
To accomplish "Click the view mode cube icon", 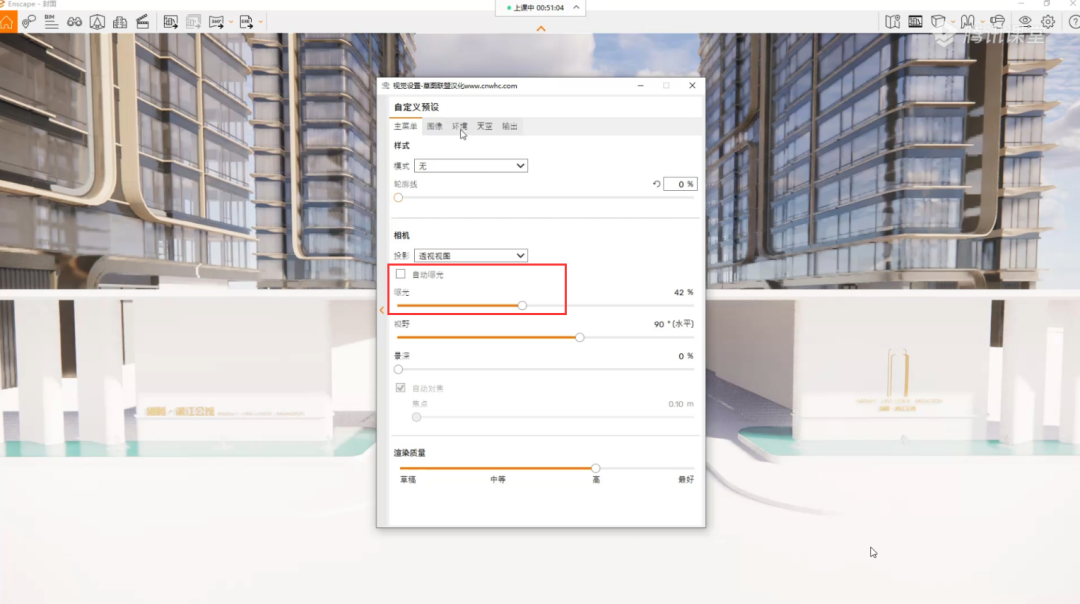I will coord(938,22).
